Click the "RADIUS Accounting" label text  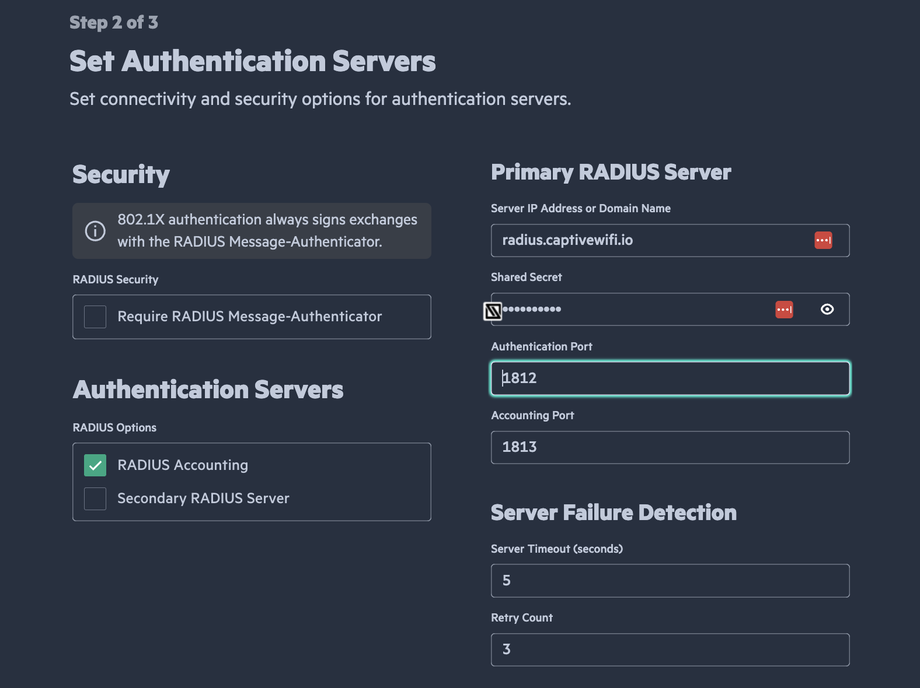[182, 465]
